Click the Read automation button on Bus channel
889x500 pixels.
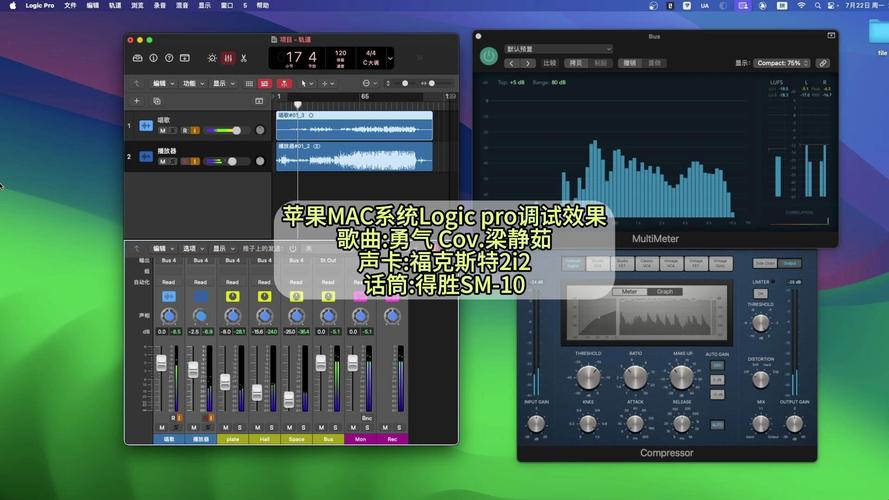328,282
